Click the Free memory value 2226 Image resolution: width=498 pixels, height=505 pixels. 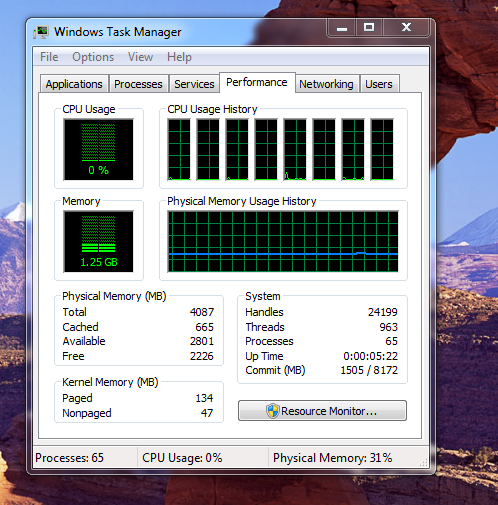point(202,356)
